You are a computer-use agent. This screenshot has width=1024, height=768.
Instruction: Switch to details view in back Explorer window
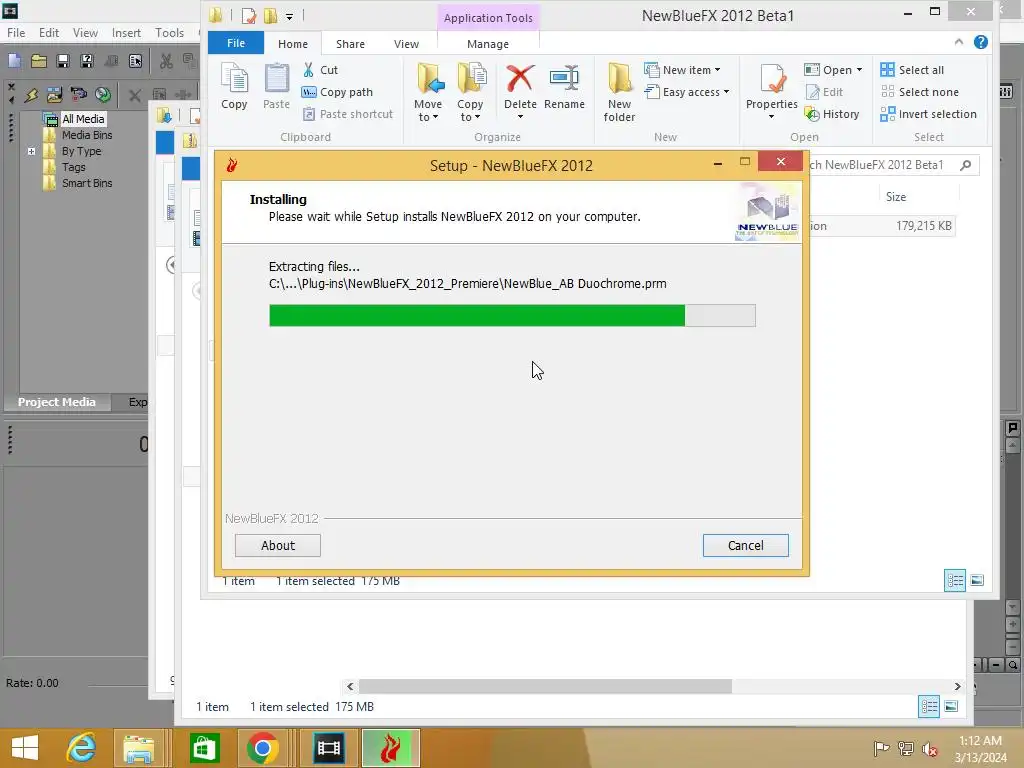point(929,706)
